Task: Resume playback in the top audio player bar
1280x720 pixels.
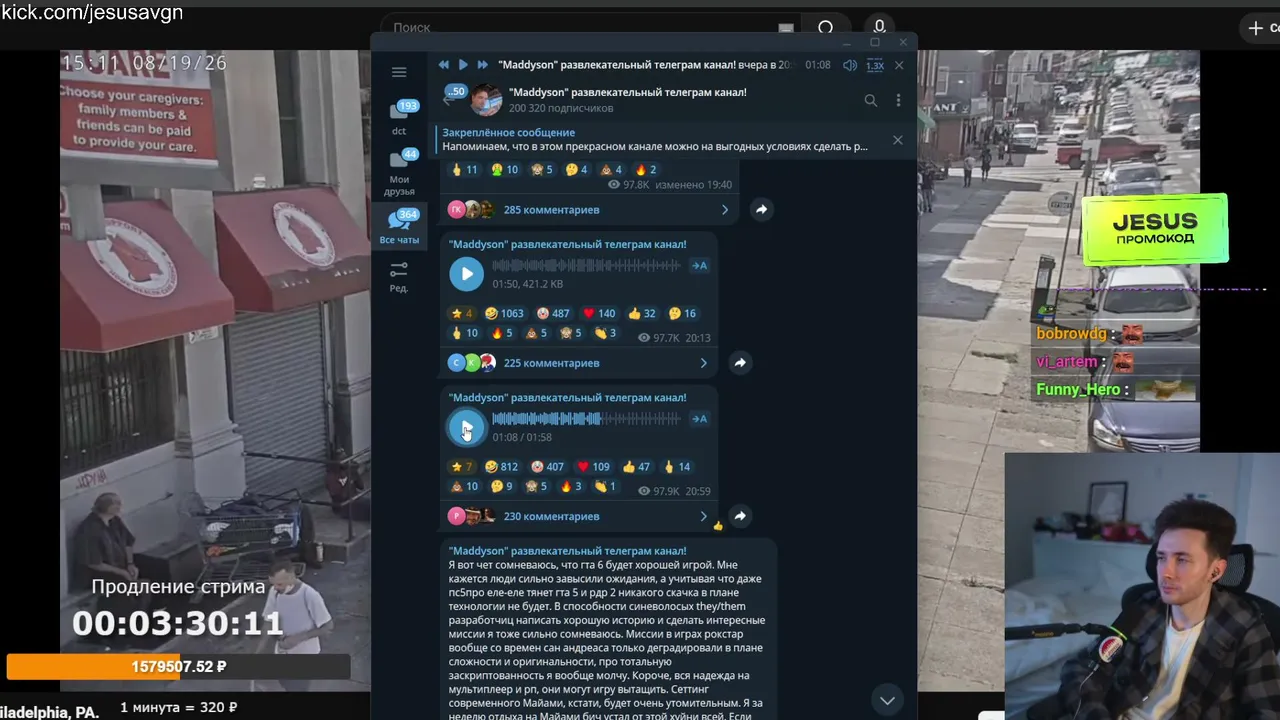Action: coord(463,65)
